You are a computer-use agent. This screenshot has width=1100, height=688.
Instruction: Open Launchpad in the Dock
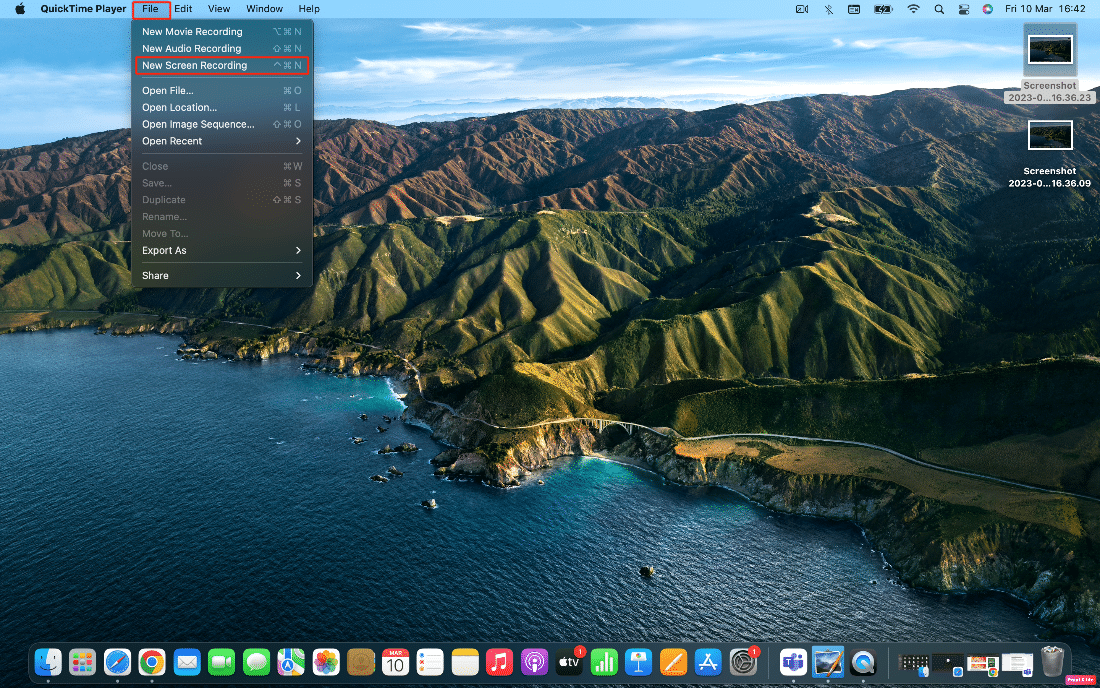[x=83, y=662]
